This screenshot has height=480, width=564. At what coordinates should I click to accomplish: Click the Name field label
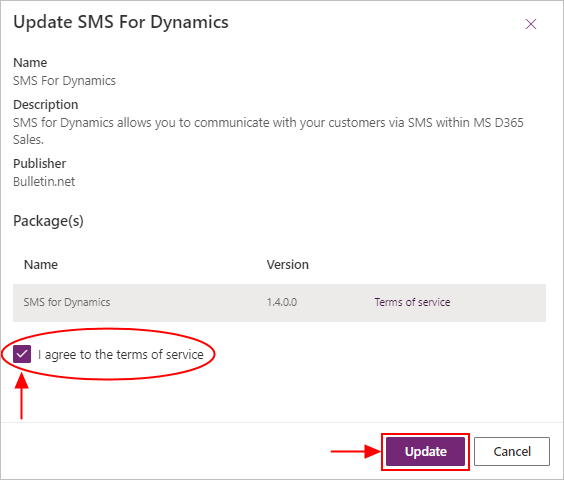[x=30, y=63]
